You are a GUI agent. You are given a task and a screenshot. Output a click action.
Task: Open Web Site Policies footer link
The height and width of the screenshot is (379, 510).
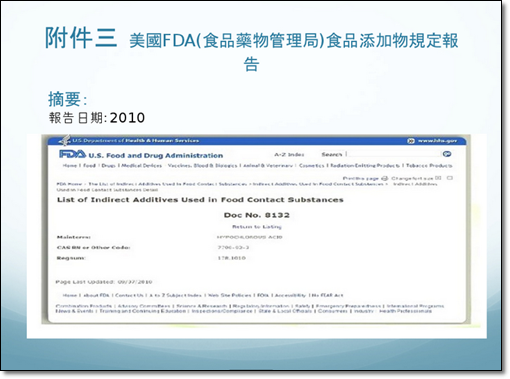tap(230, 295)
